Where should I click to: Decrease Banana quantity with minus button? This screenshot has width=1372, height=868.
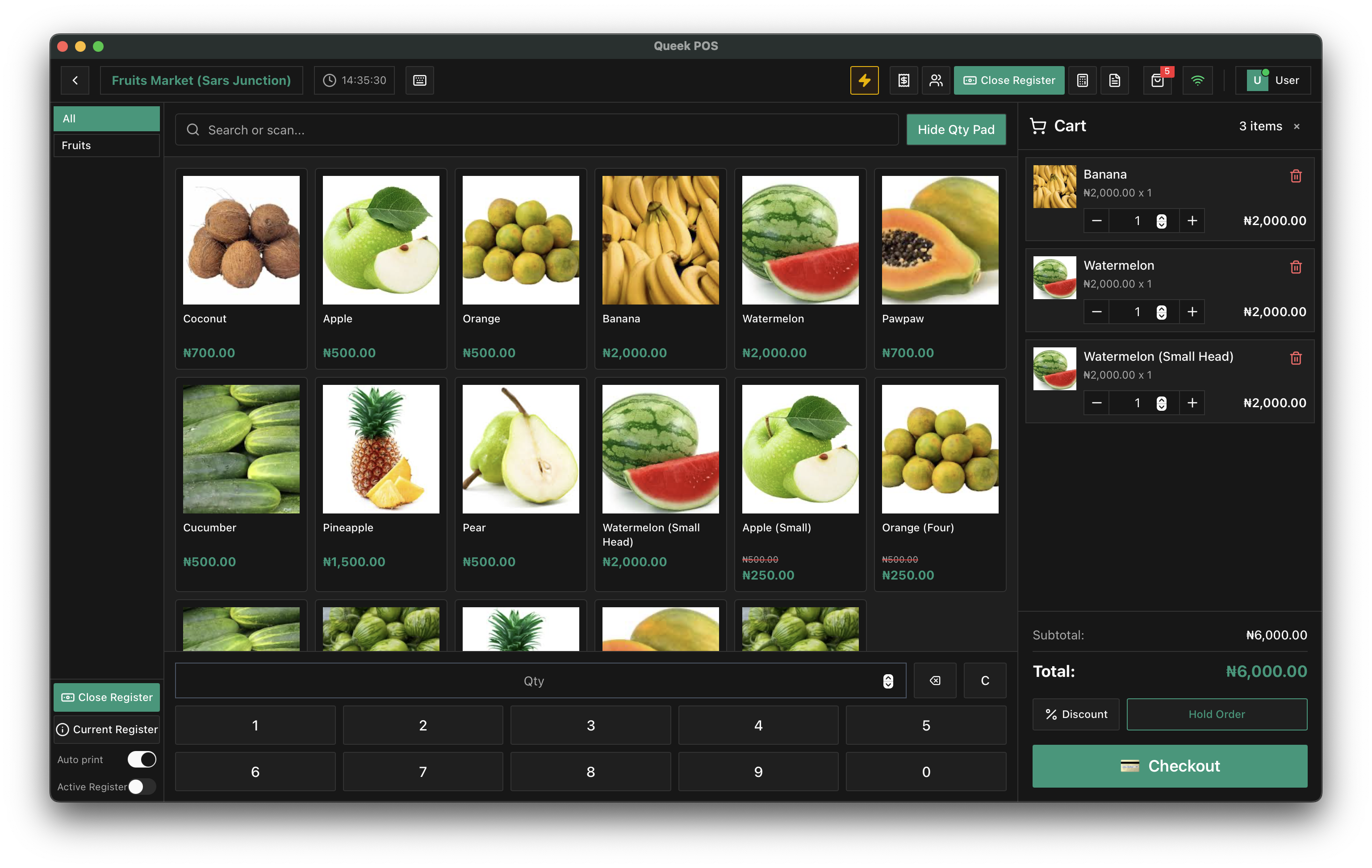(x=1096, y=221)
